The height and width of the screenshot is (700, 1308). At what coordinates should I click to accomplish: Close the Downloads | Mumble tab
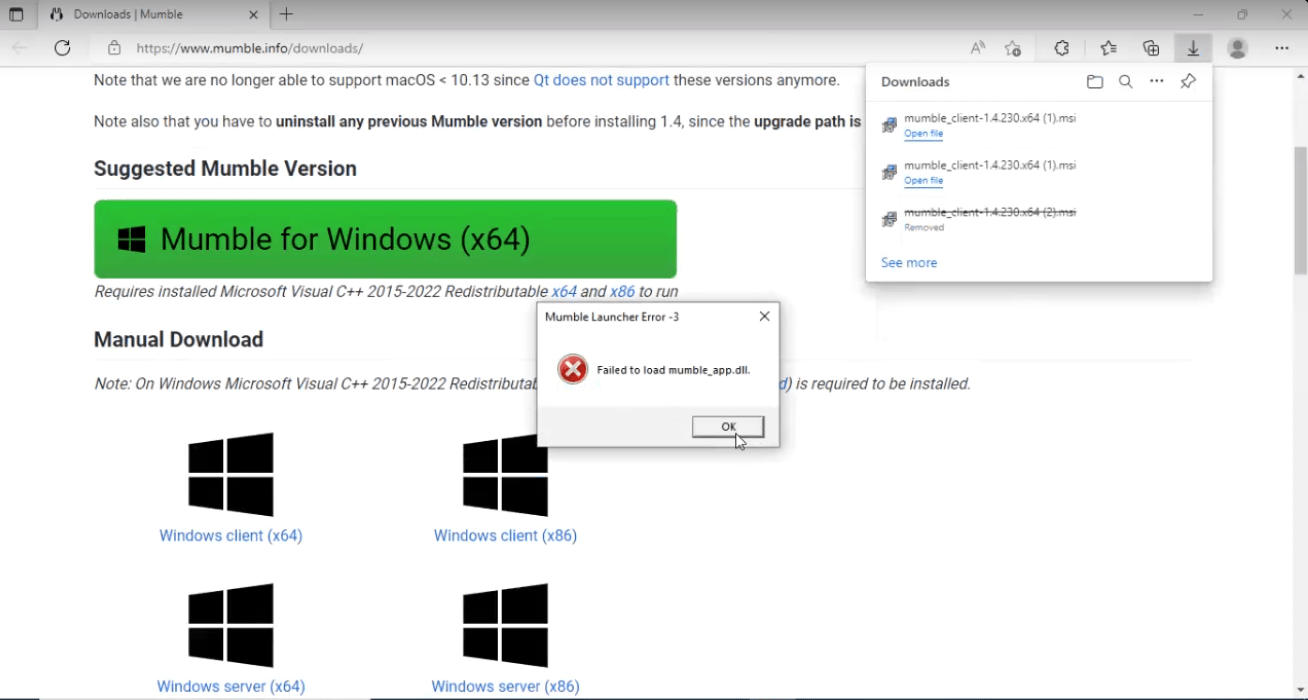tap(253, 15)
